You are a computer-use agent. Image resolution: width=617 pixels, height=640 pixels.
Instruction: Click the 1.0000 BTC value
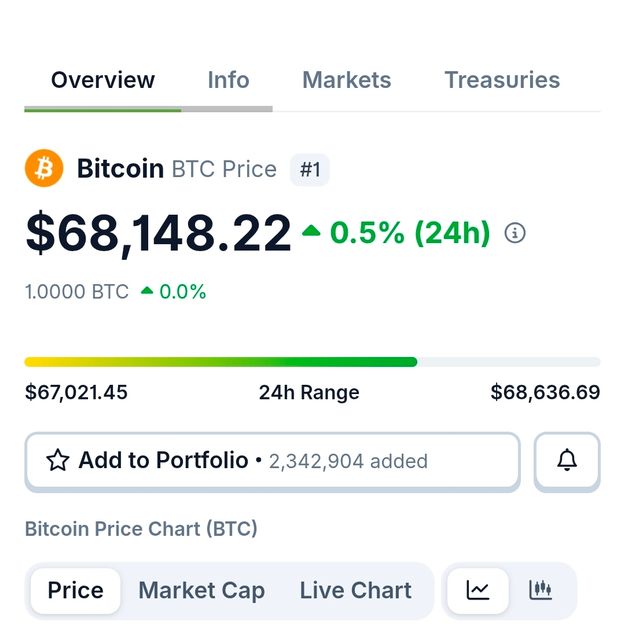[x=77, y=292]
